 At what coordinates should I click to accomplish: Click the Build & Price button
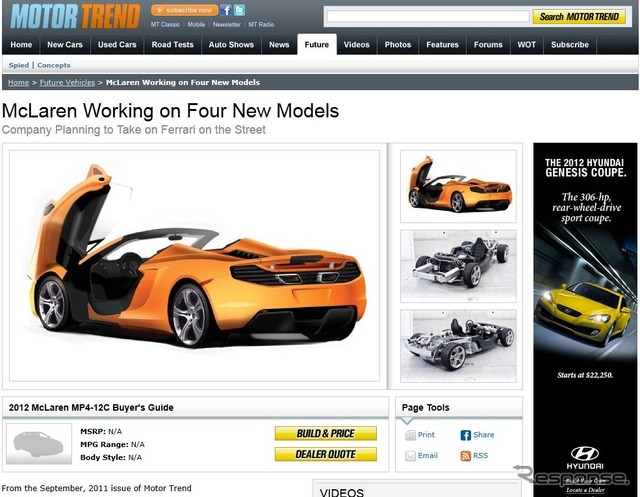[325, 433]
